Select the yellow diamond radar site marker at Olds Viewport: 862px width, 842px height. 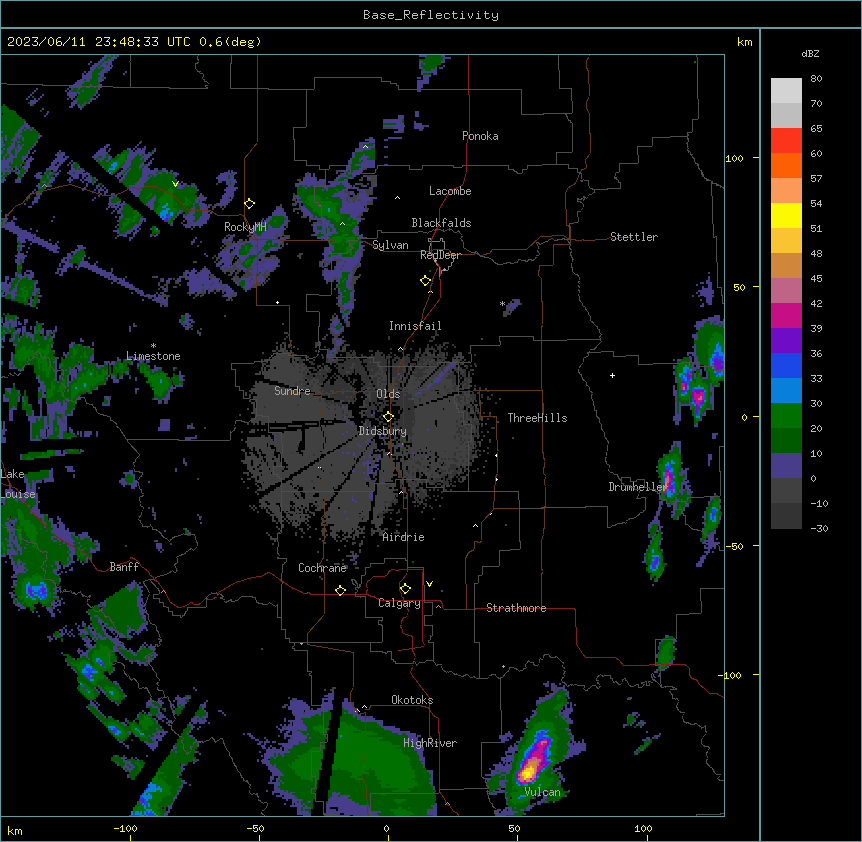[389, 417]
